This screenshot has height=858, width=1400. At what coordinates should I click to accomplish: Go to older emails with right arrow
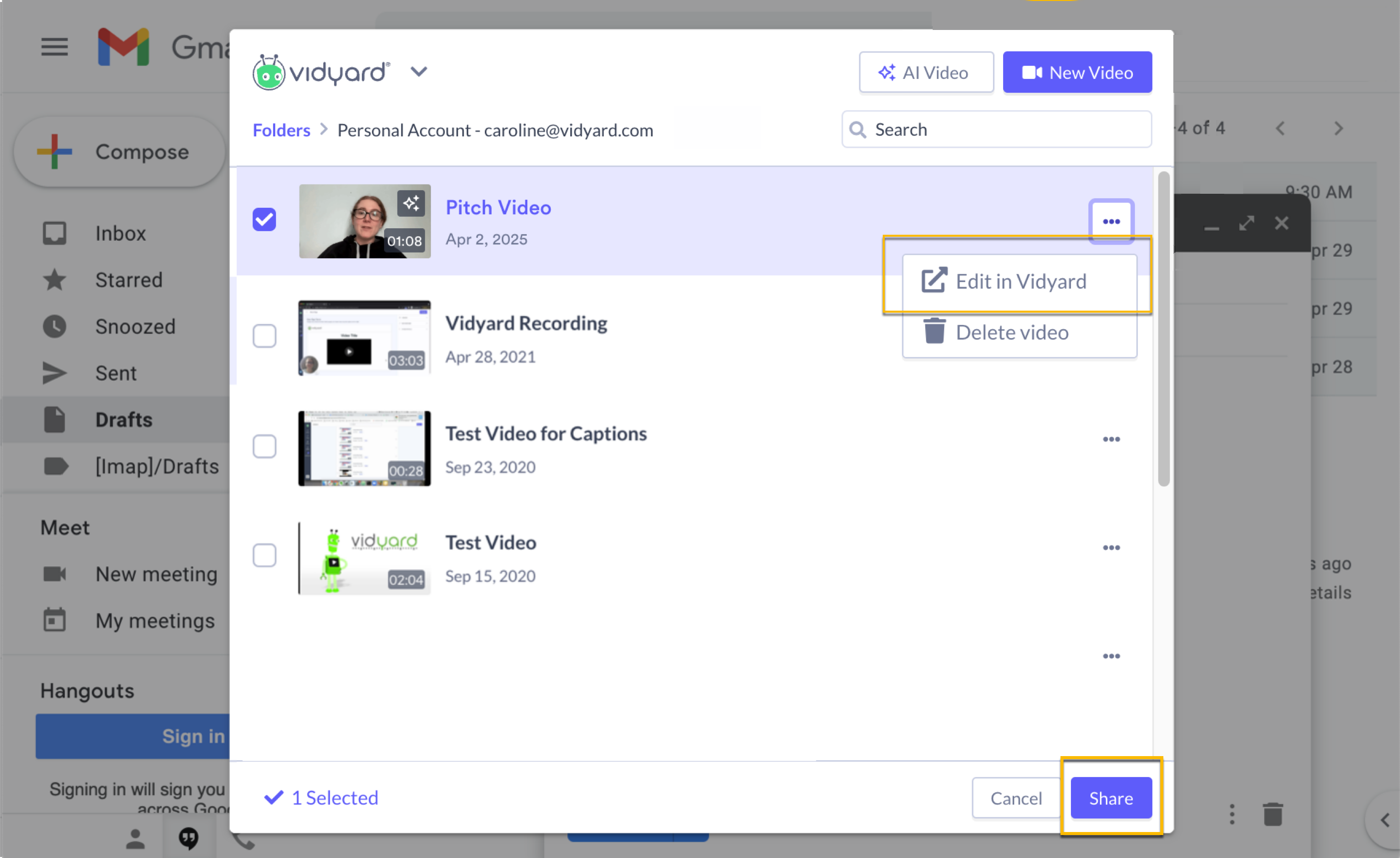pos(1339,128)
